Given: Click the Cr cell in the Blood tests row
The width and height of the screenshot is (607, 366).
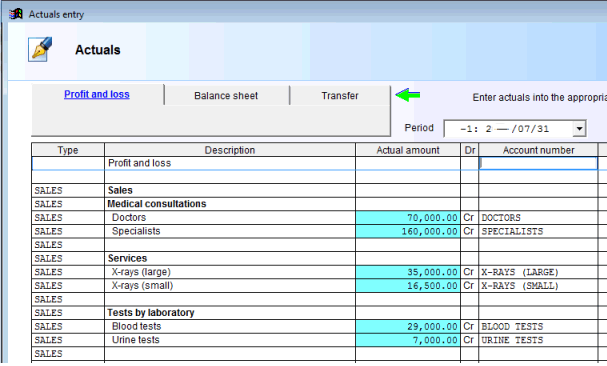Looking at the screenshot, I should (470, 326).
